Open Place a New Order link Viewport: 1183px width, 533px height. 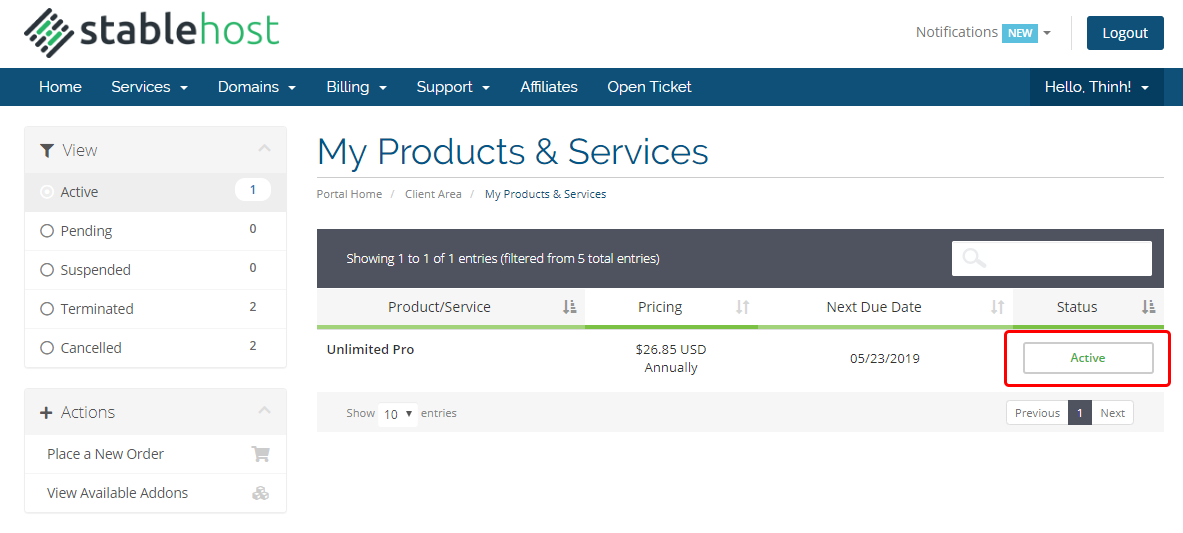coord(106,454)
